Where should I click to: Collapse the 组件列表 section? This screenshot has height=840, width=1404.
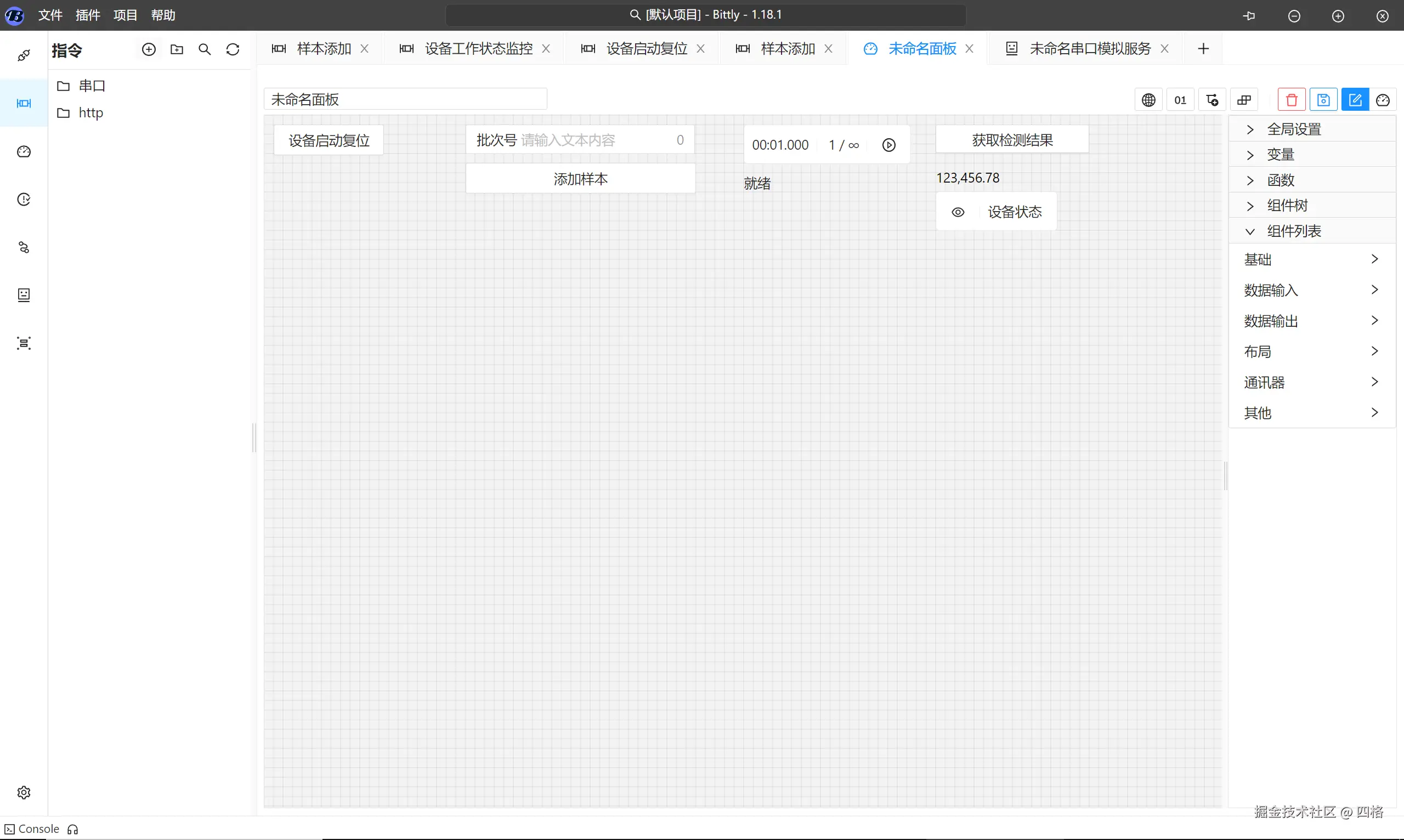point(1293,231)
